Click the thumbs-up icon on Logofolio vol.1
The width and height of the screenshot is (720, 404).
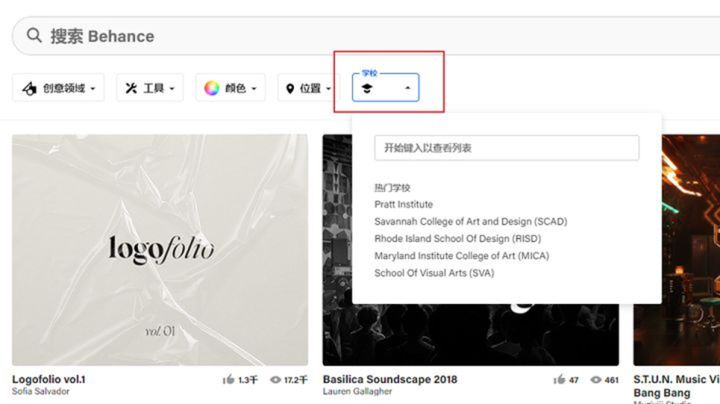tap(228, 380)
